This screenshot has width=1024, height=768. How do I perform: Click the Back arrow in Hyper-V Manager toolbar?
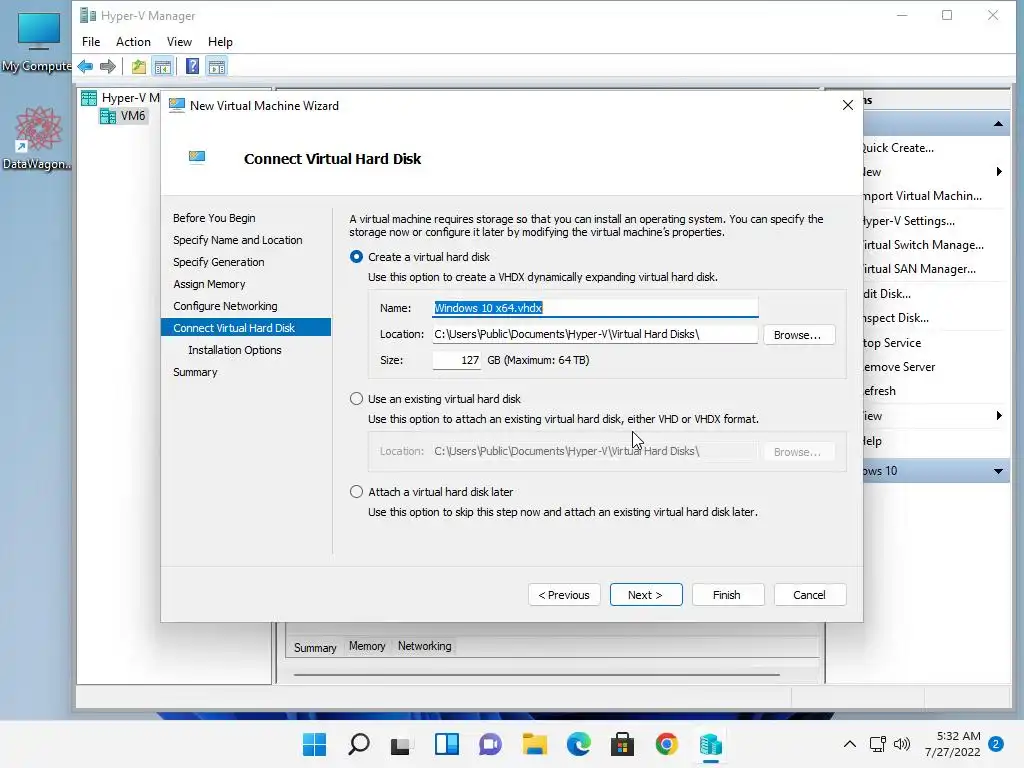(x=85, y=66)
